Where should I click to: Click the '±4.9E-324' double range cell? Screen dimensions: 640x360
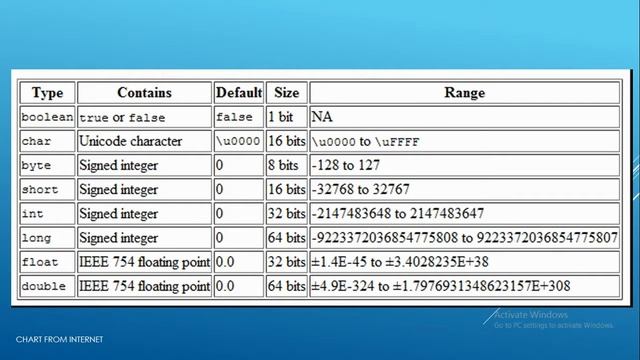tap(464, 286)
